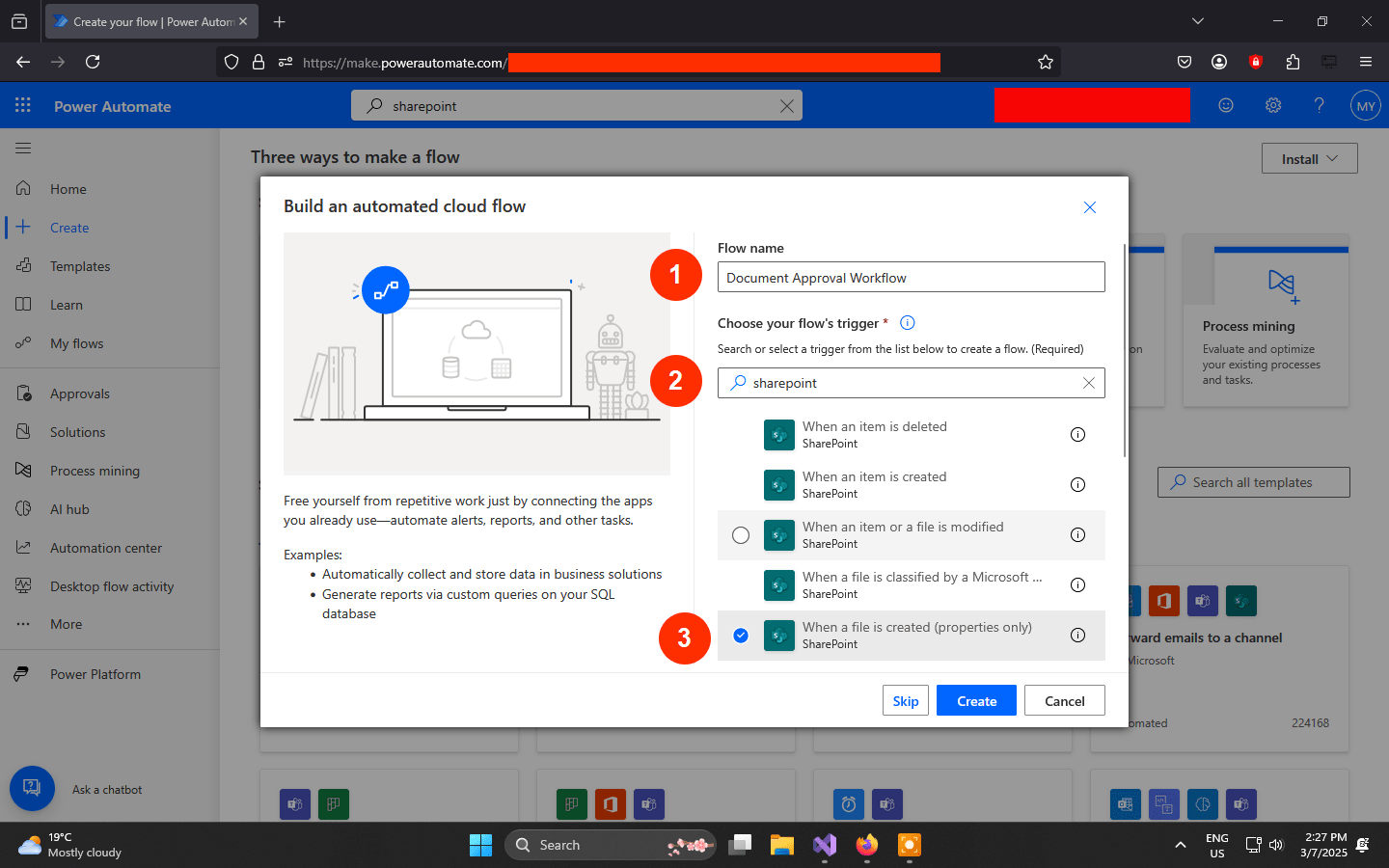Viewport: 1389px width, 868px height.
Task: Collapse the left navigation hamburger menu
Action: [x=23, y=148]
